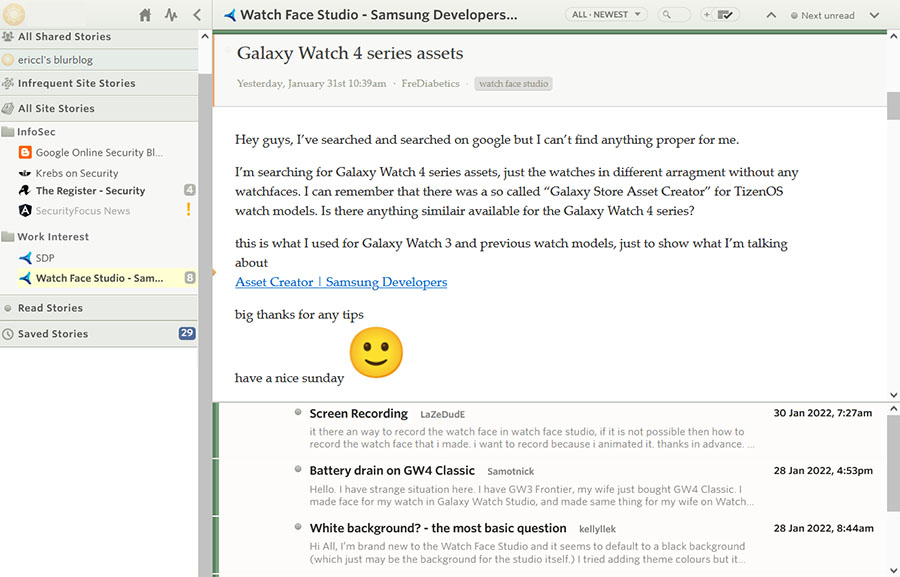Collapse the sidebar with the left arrow

[x=197, y=15]
